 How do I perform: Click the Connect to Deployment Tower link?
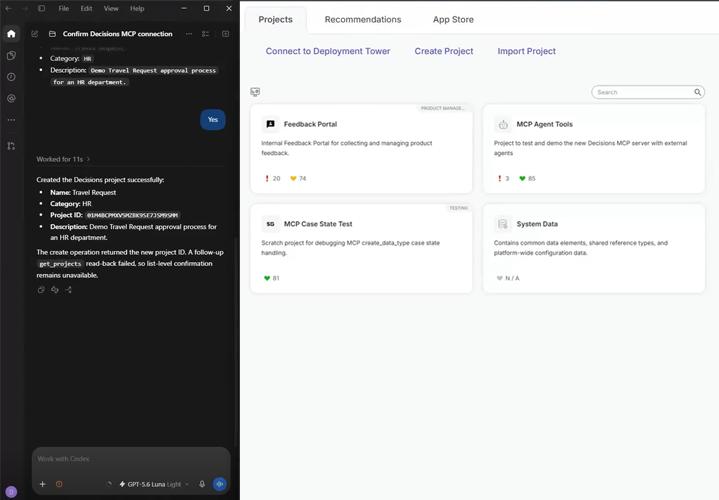coord(328,51)
